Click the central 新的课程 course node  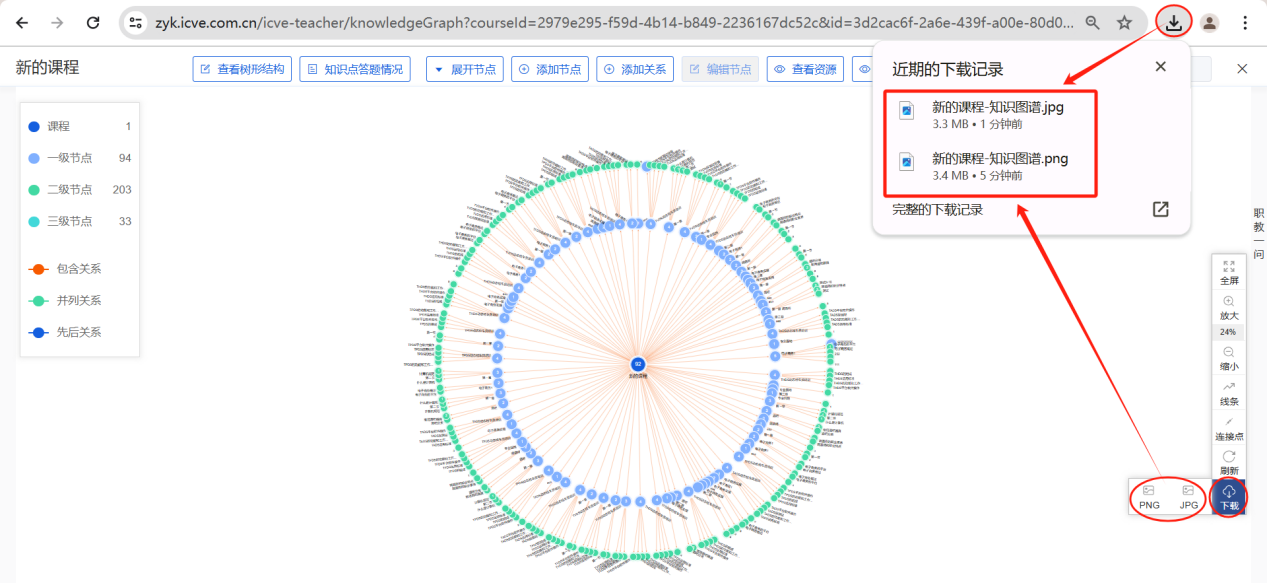637,364
